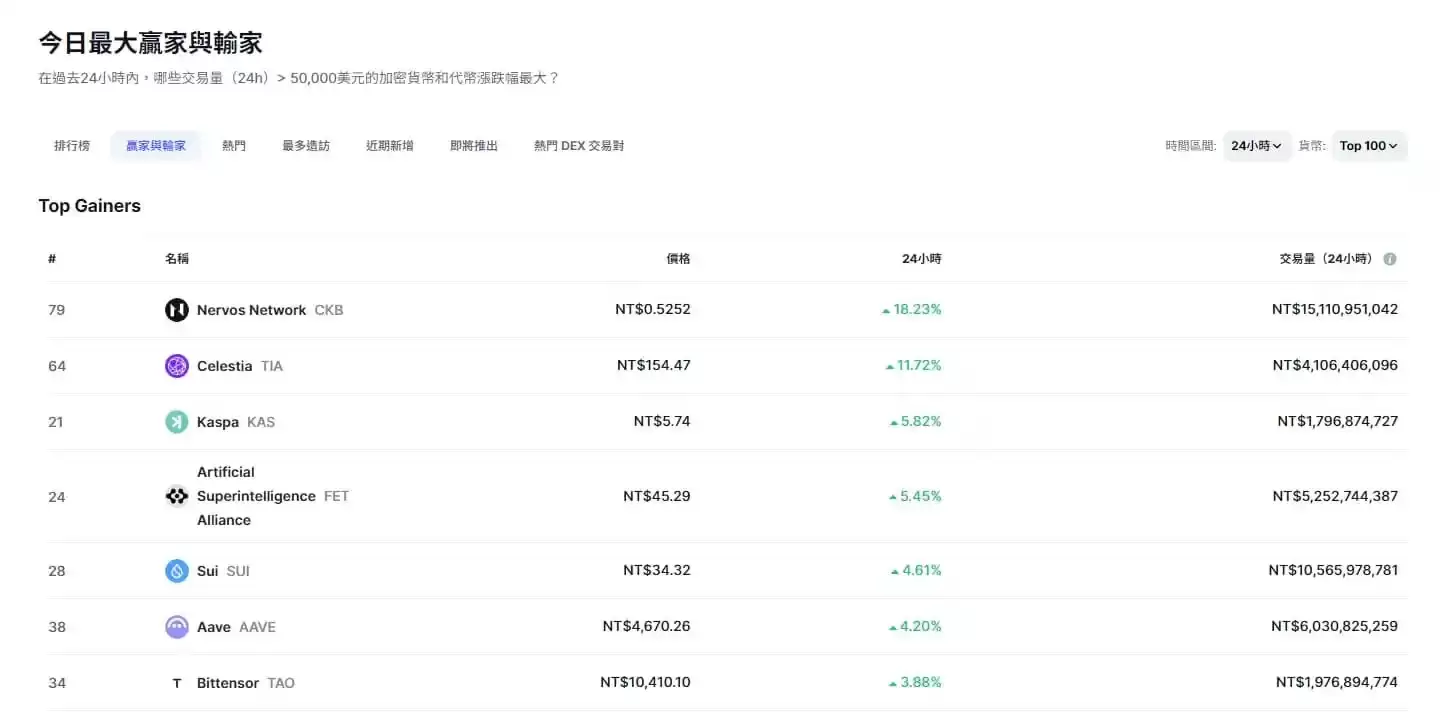
Task: Select the Celestia TIA coin icon
Action: click(x=176, y=365)
